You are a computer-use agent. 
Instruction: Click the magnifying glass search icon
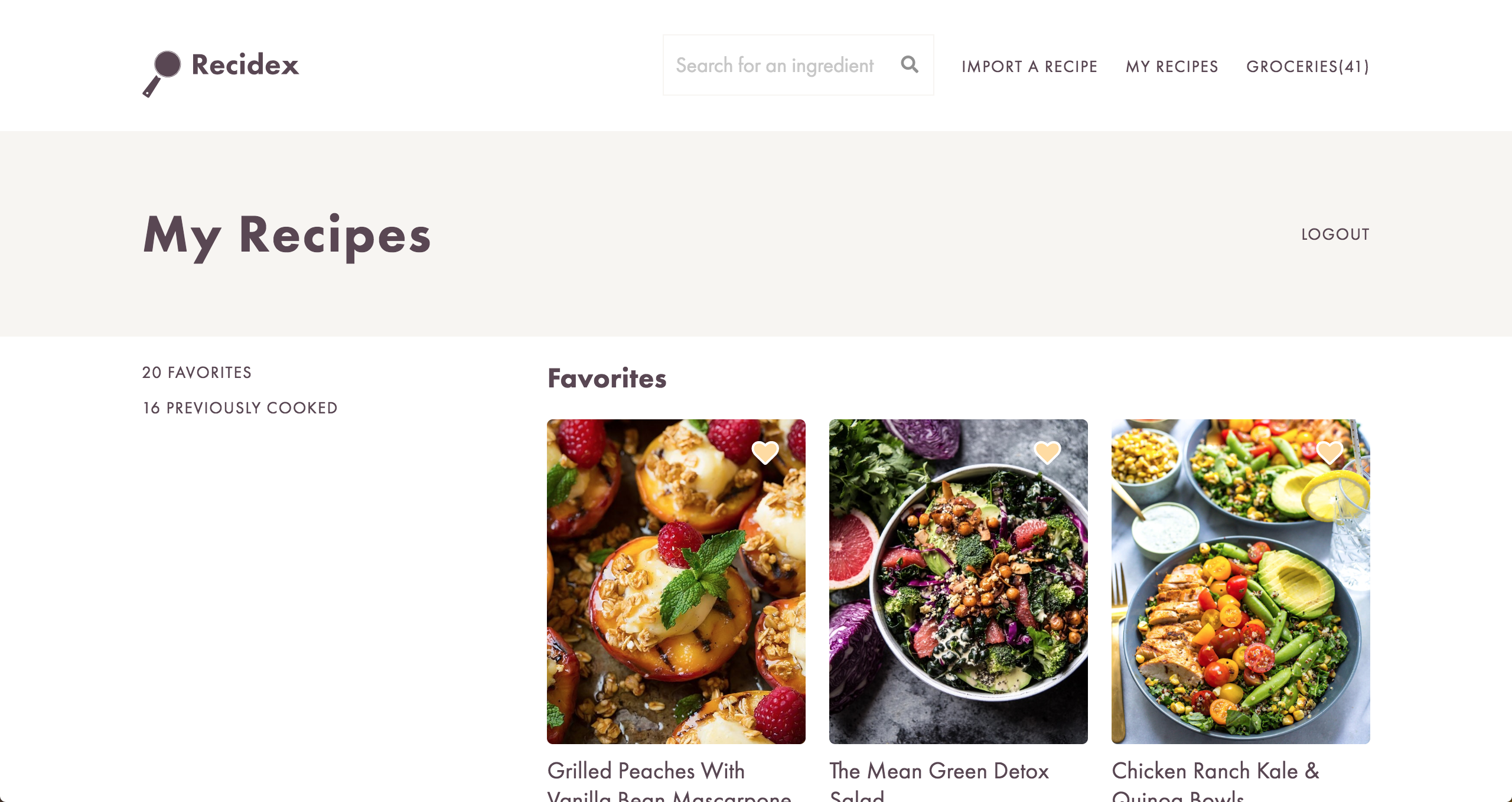pyautogui.click(x=910, y=64)
